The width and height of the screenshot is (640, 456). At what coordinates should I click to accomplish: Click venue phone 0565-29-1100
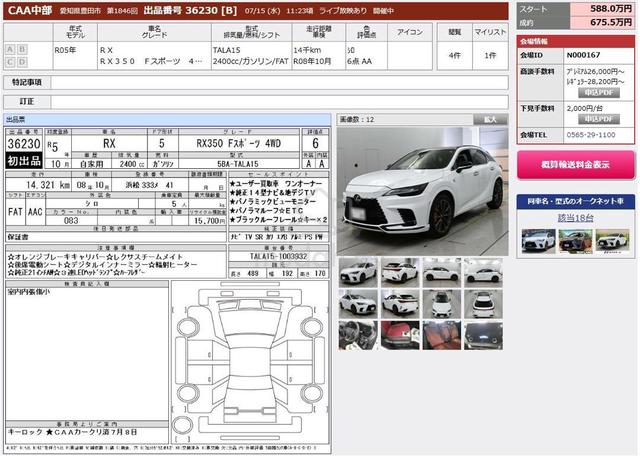(591, 135)
